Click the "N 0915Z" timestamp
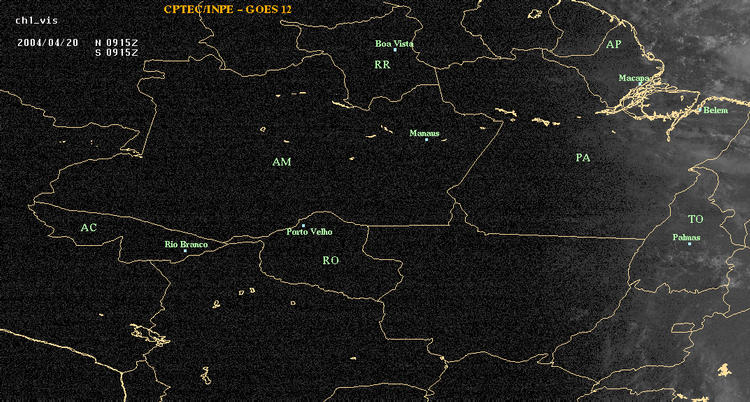Viewport: 750px width, 402px height. click(117, 42)
